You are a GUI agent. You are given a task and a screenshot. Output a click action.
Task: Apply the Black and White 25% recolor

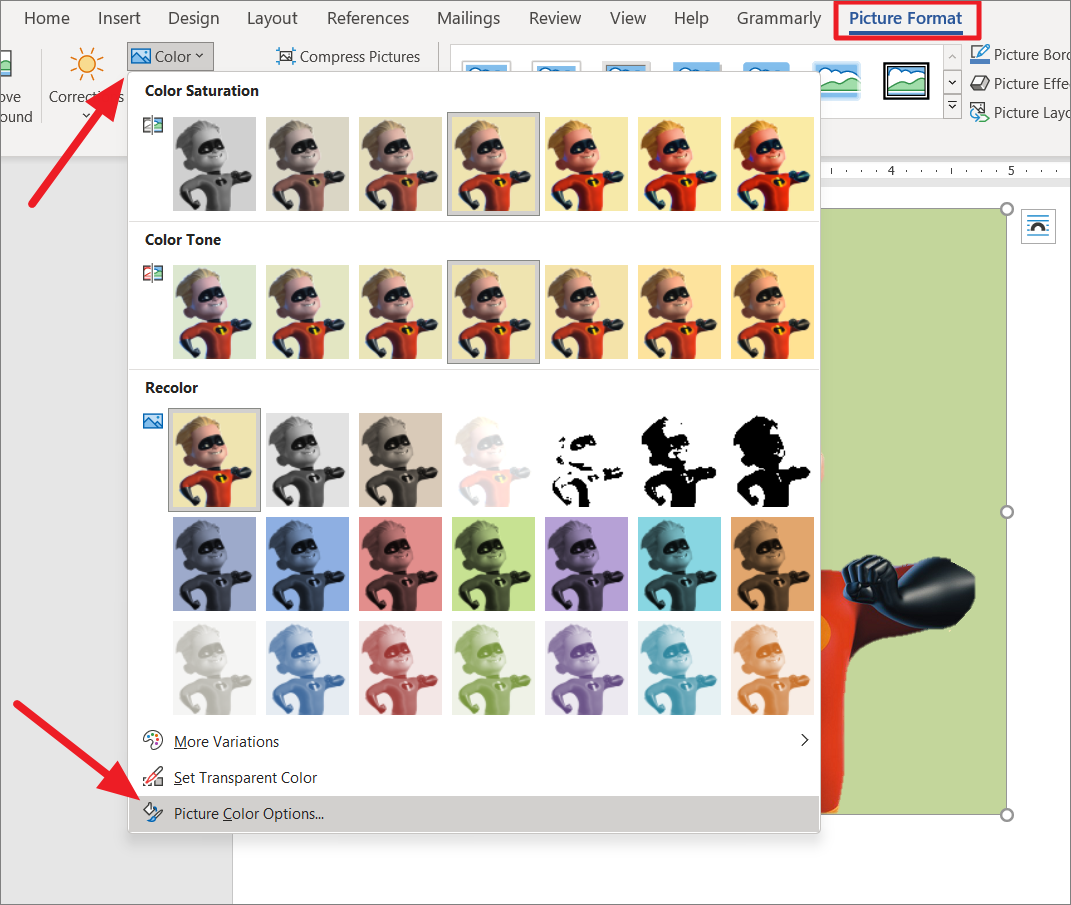click(x=586, y=460)
